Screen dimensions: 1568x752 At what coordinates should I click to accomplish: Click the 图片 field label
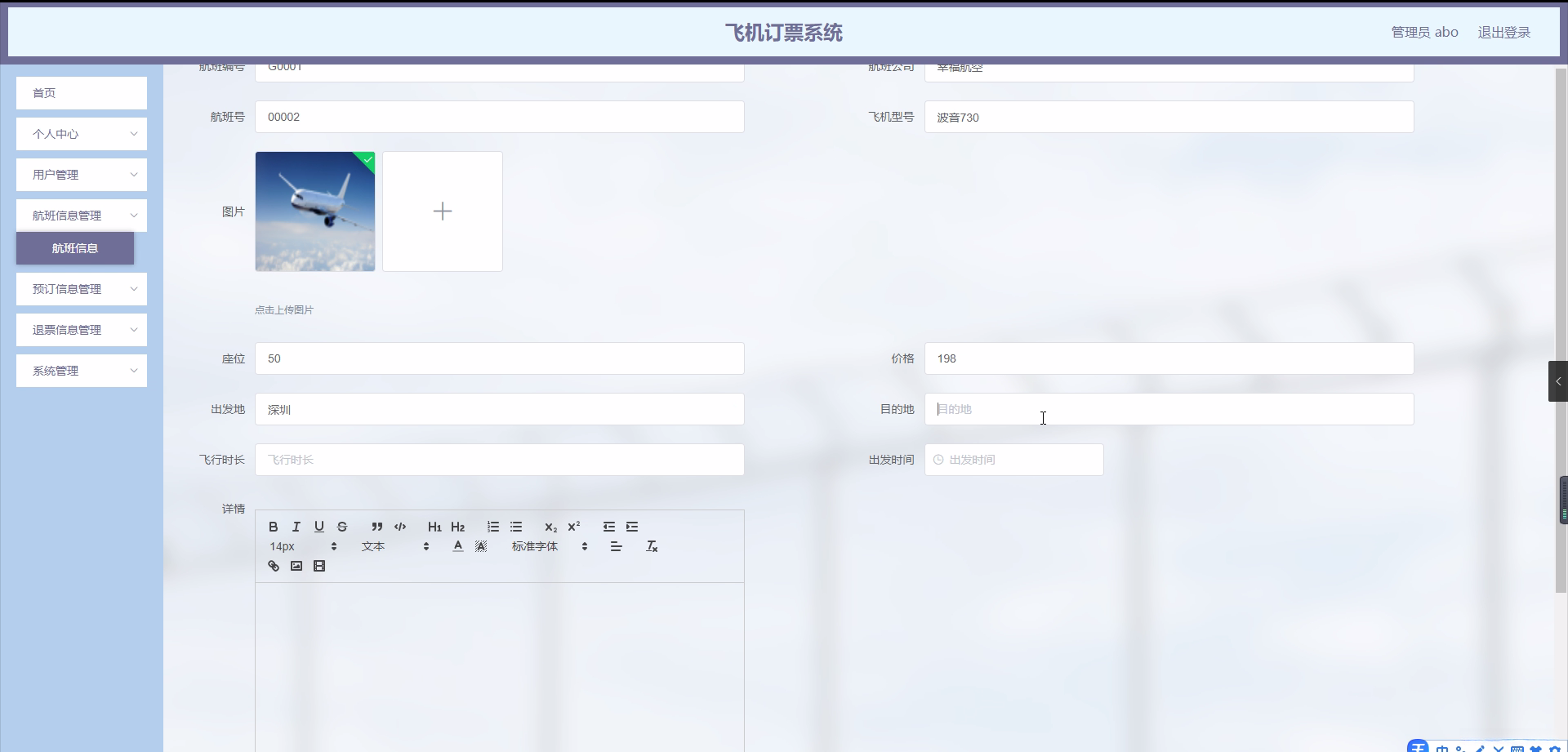click(234, 211)
